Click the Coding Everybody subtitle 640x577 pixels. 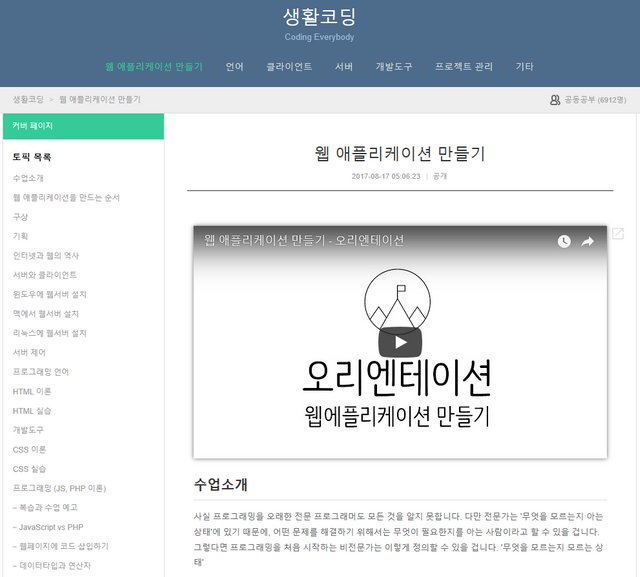[320, 37]
